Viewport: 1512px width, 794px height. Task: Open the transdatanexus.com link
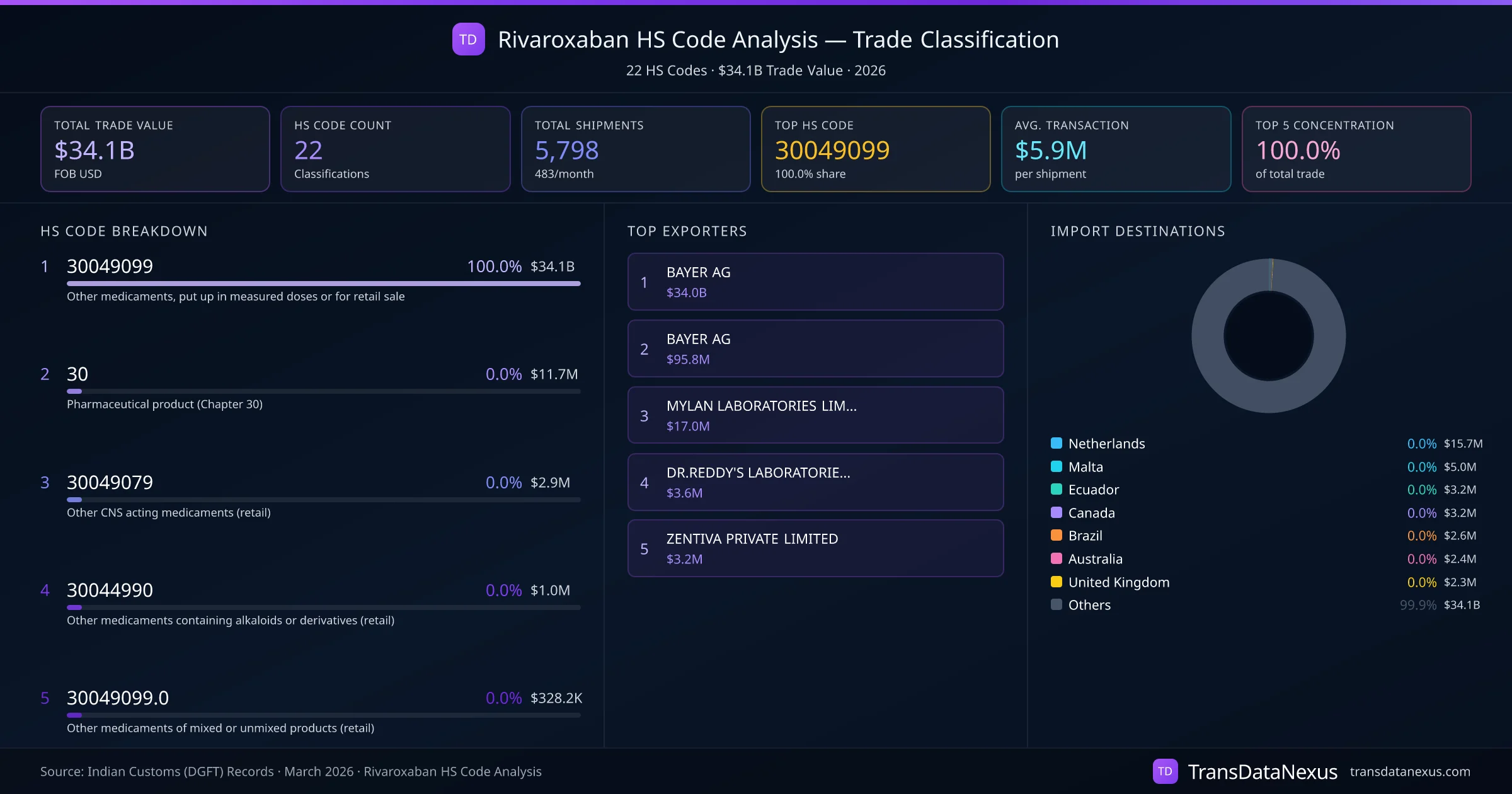[x=1409, y=771]
